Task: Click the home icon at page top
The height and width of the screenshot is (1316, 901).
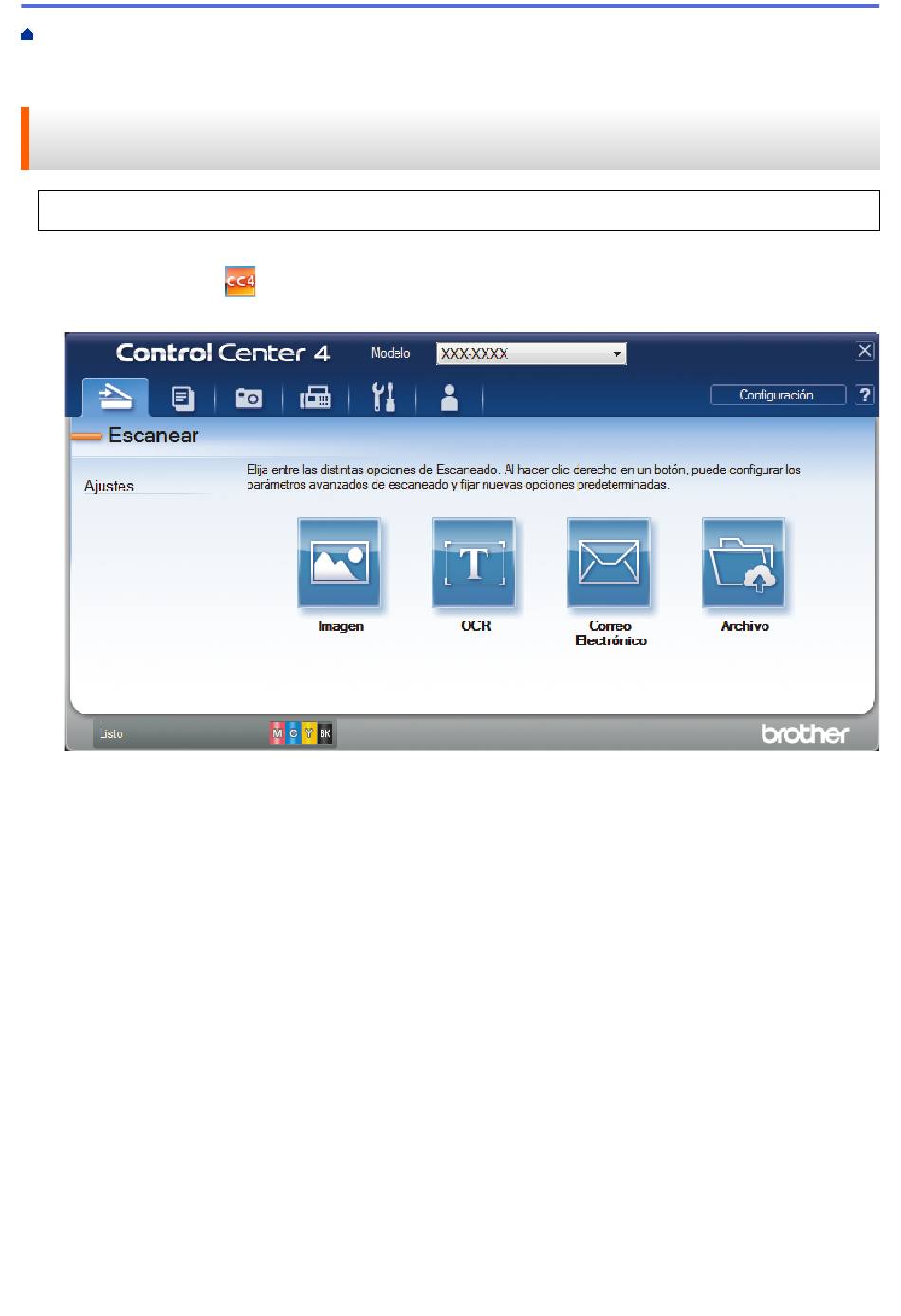Action: [28, 34]
